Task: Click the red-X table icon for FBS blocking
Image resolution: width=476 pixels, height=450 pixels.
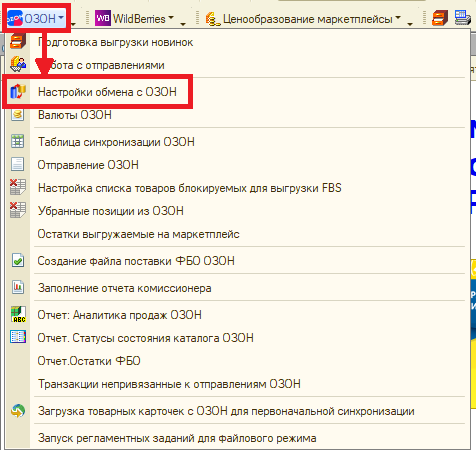Action: coord(18,187)
